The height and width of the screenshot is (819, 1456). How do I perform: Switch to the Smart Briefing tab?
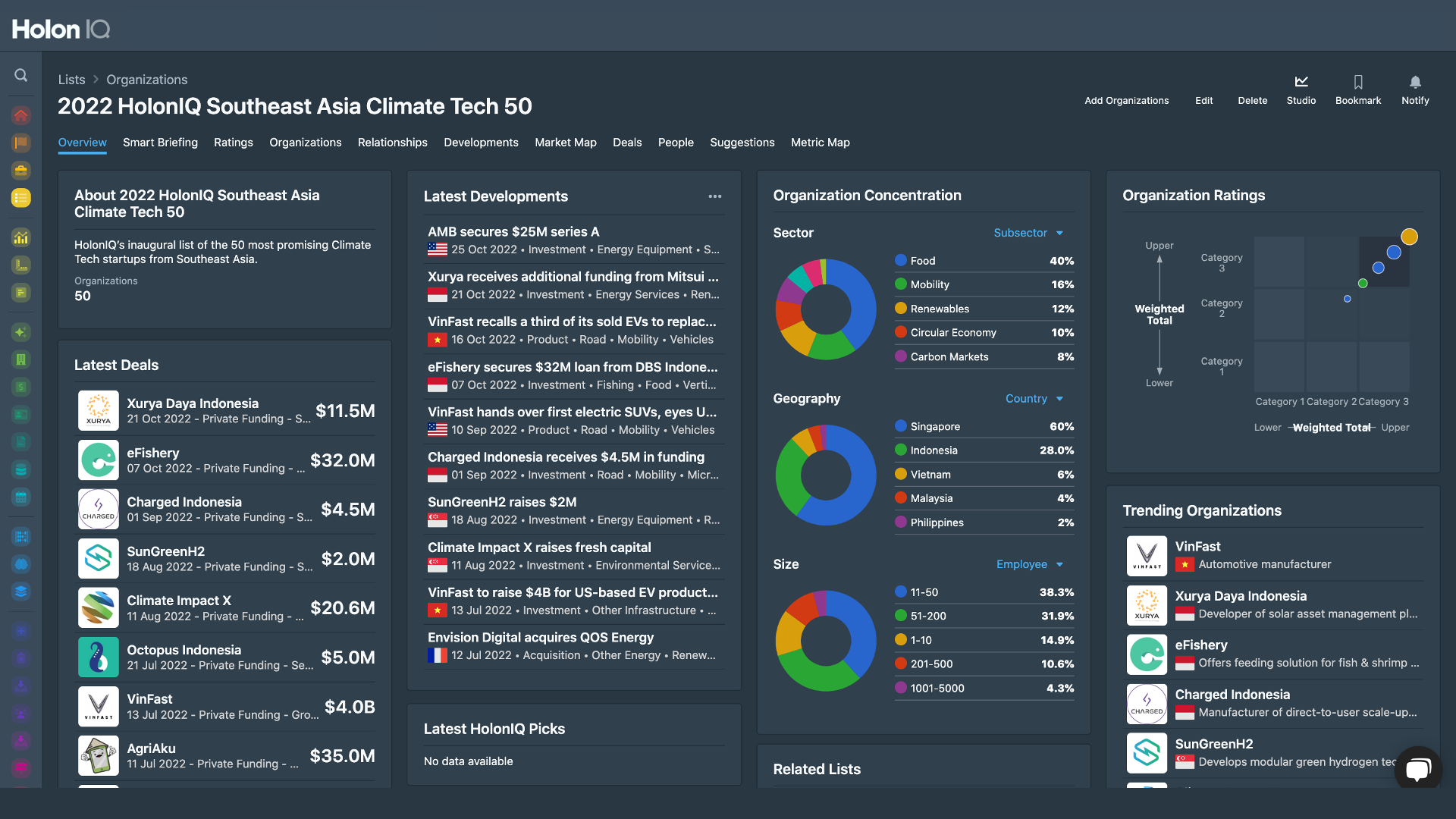(160, 143)
